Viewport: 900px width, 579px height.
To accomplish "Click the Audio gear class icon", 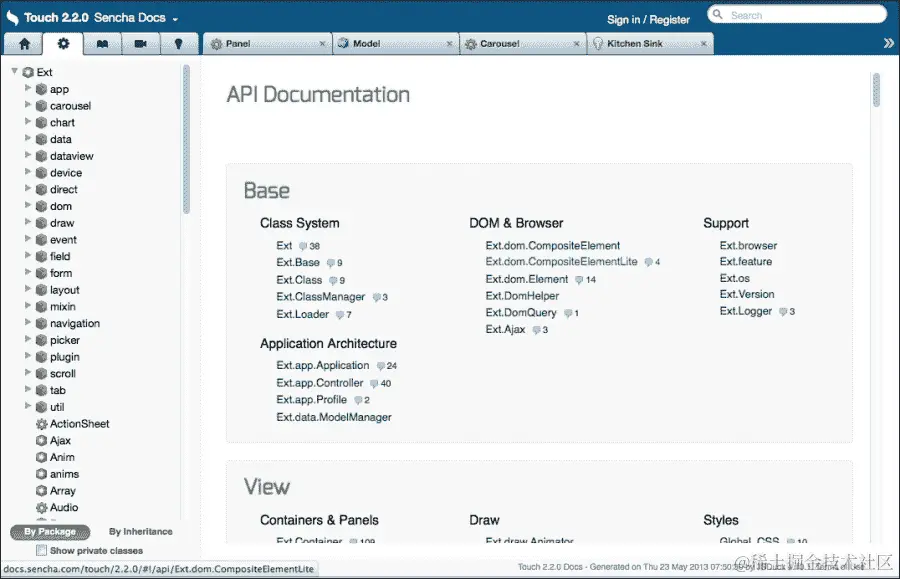I will point(41,508).
